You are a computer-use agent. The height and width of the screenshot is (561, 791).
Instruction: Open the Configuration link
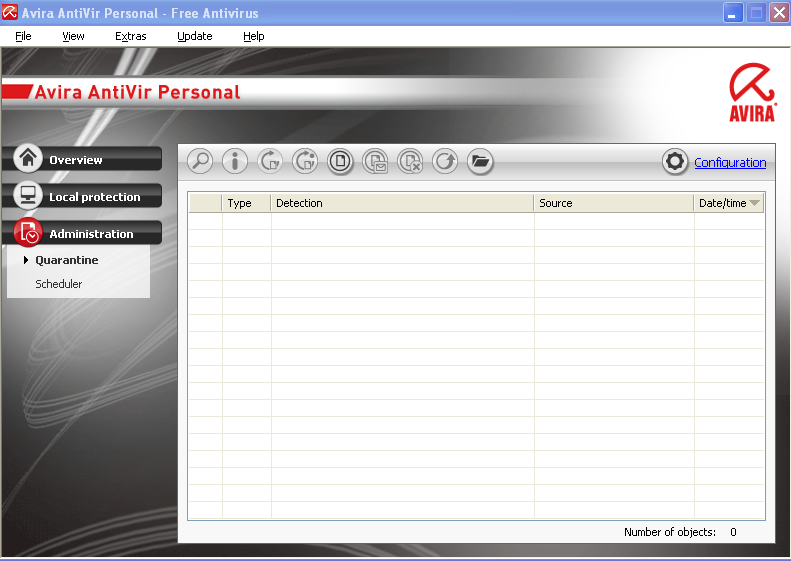pyautogui.click(x=730, y=162)
